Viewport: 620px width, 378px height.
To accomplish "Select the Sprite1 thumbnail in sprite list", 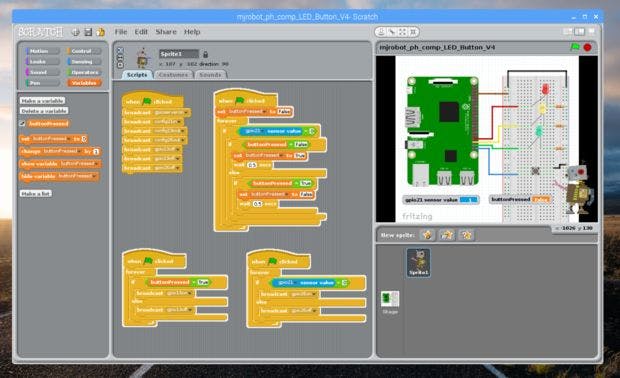I will point(418,263).
